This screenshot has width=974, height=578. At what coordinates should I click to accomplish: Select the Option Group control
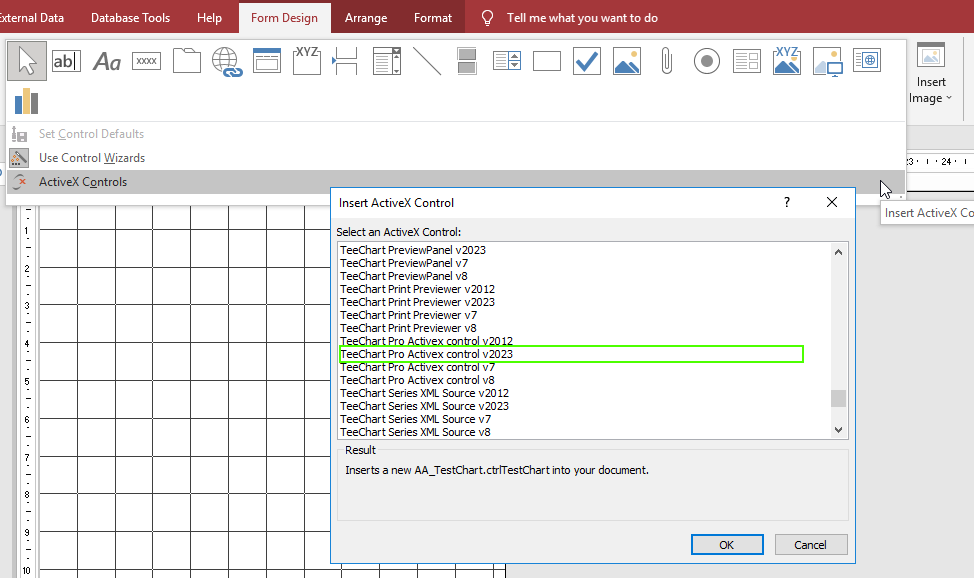pyautogui.click(x=306, y=61)
